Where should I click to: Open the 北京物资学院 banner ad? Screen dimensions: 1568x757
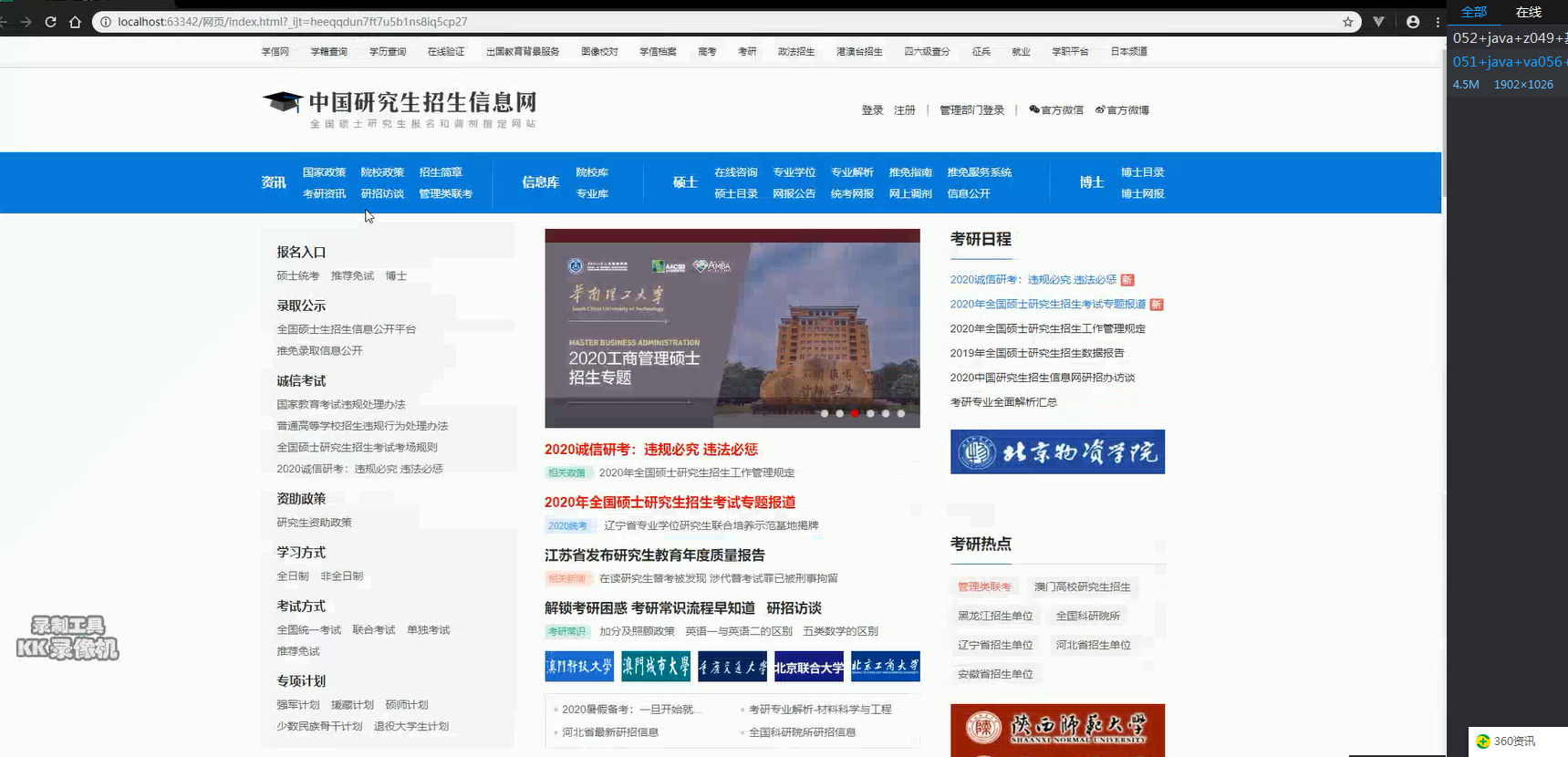(1057, 452)
